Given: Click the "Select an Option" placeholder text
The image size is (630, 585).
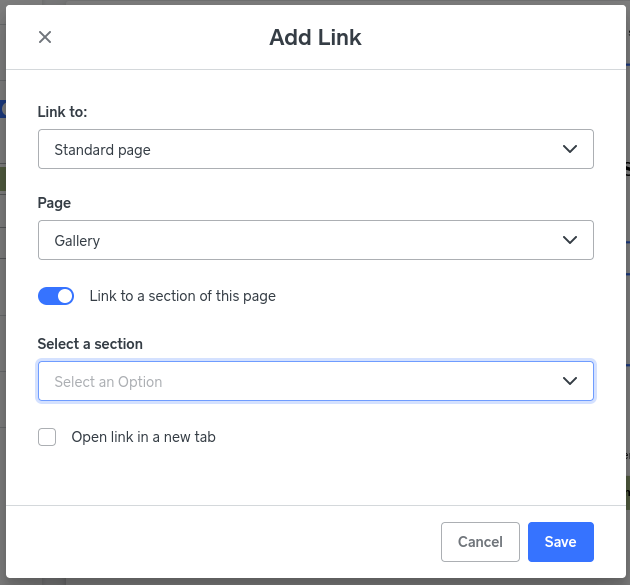Looking at the screenshot, I should tap(108, 382).
